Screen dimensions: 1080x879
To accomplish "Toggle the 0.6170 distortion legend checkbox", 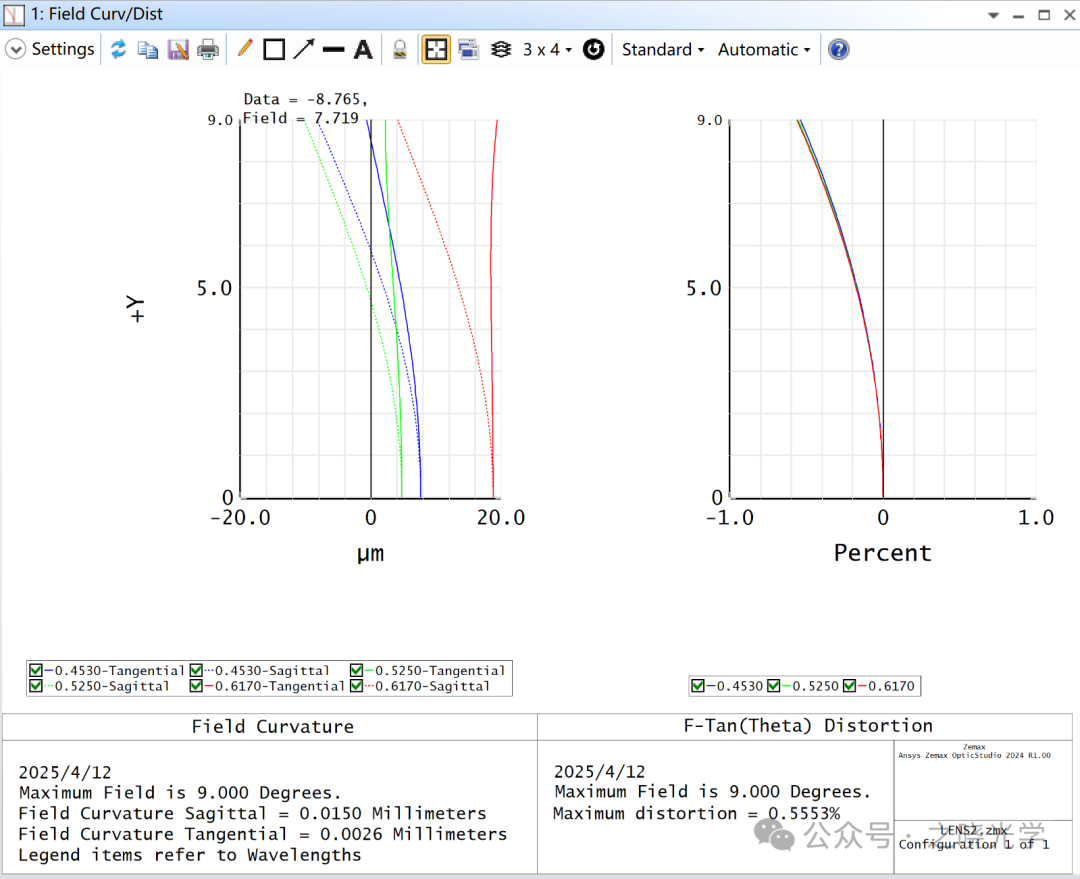I will 850,686.
